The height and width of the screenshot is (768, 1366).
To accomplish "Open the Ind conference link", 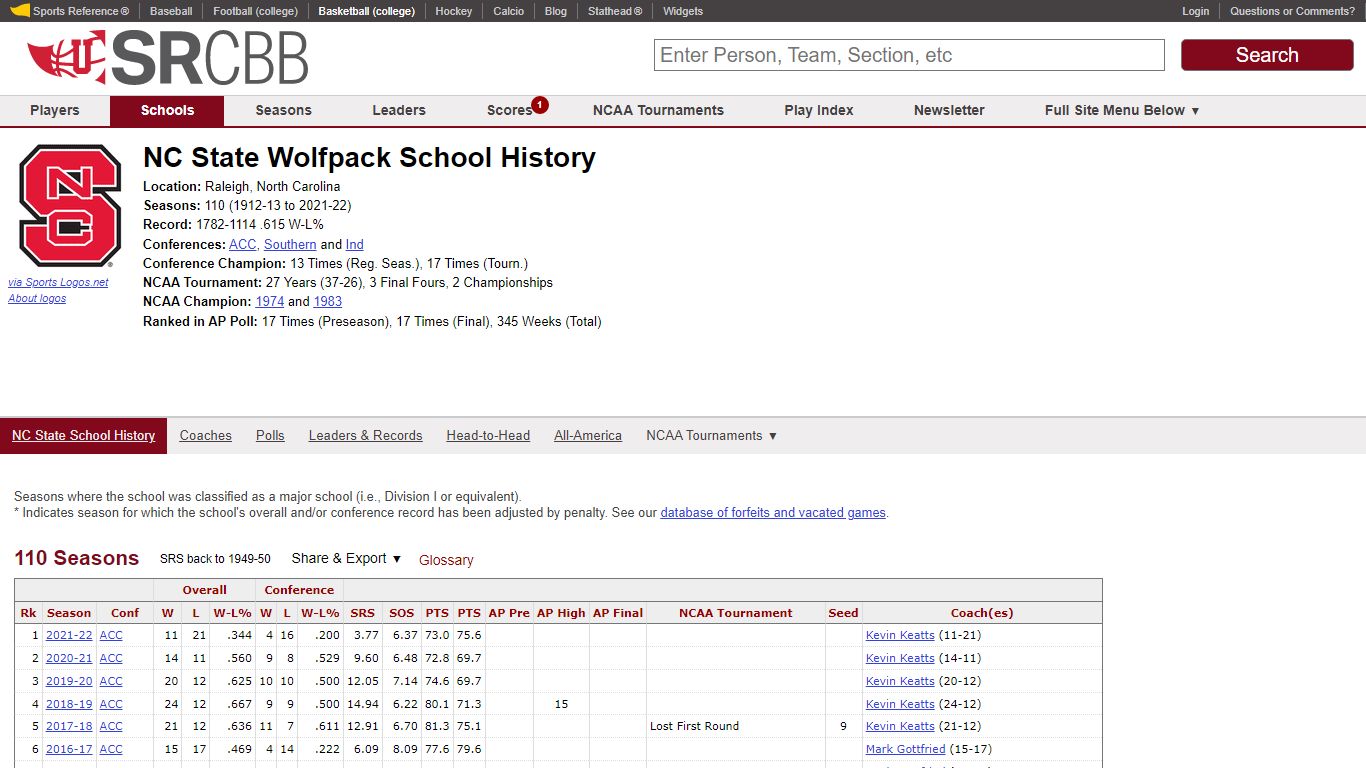I will coord(355,244).
